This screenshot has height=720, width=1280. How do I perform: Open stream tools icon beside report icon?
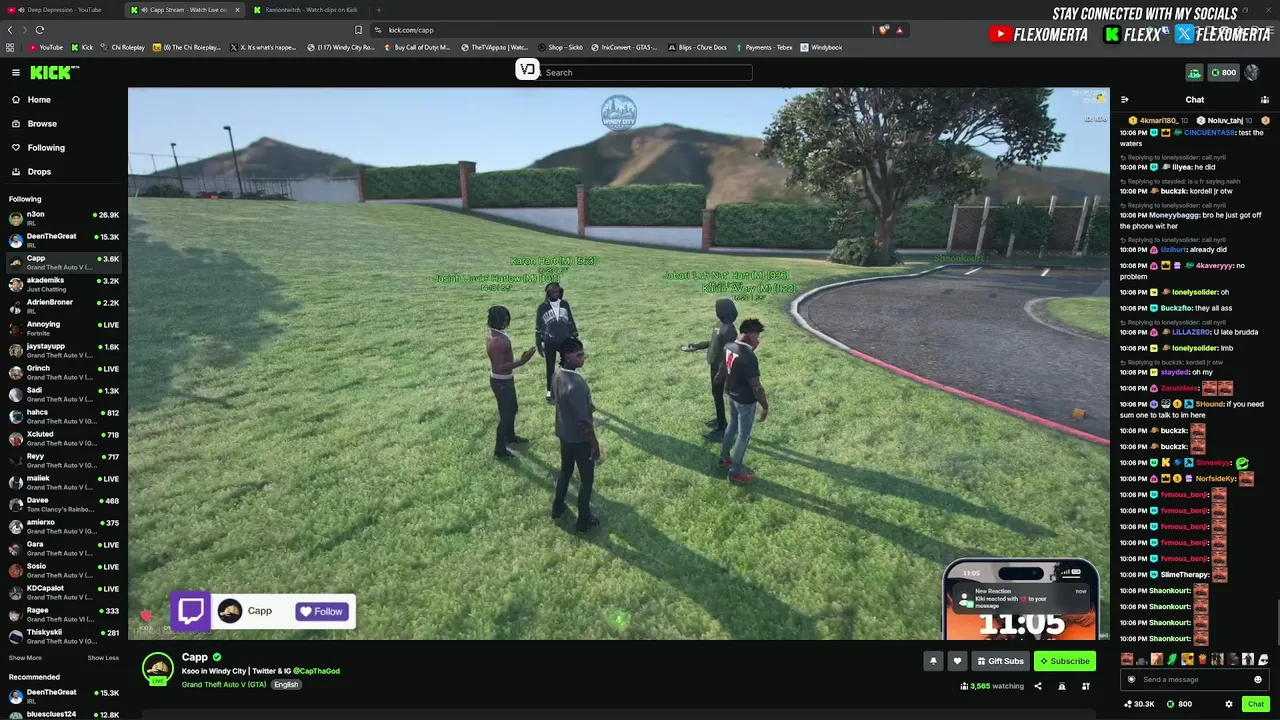pyautogui.click(x=1085, y=686)
